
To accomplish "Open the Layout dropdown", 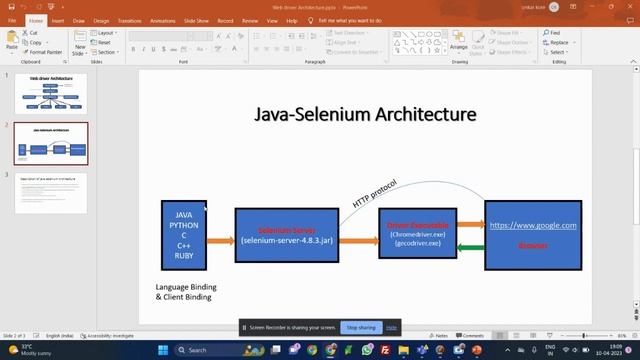I will (104, 33).
